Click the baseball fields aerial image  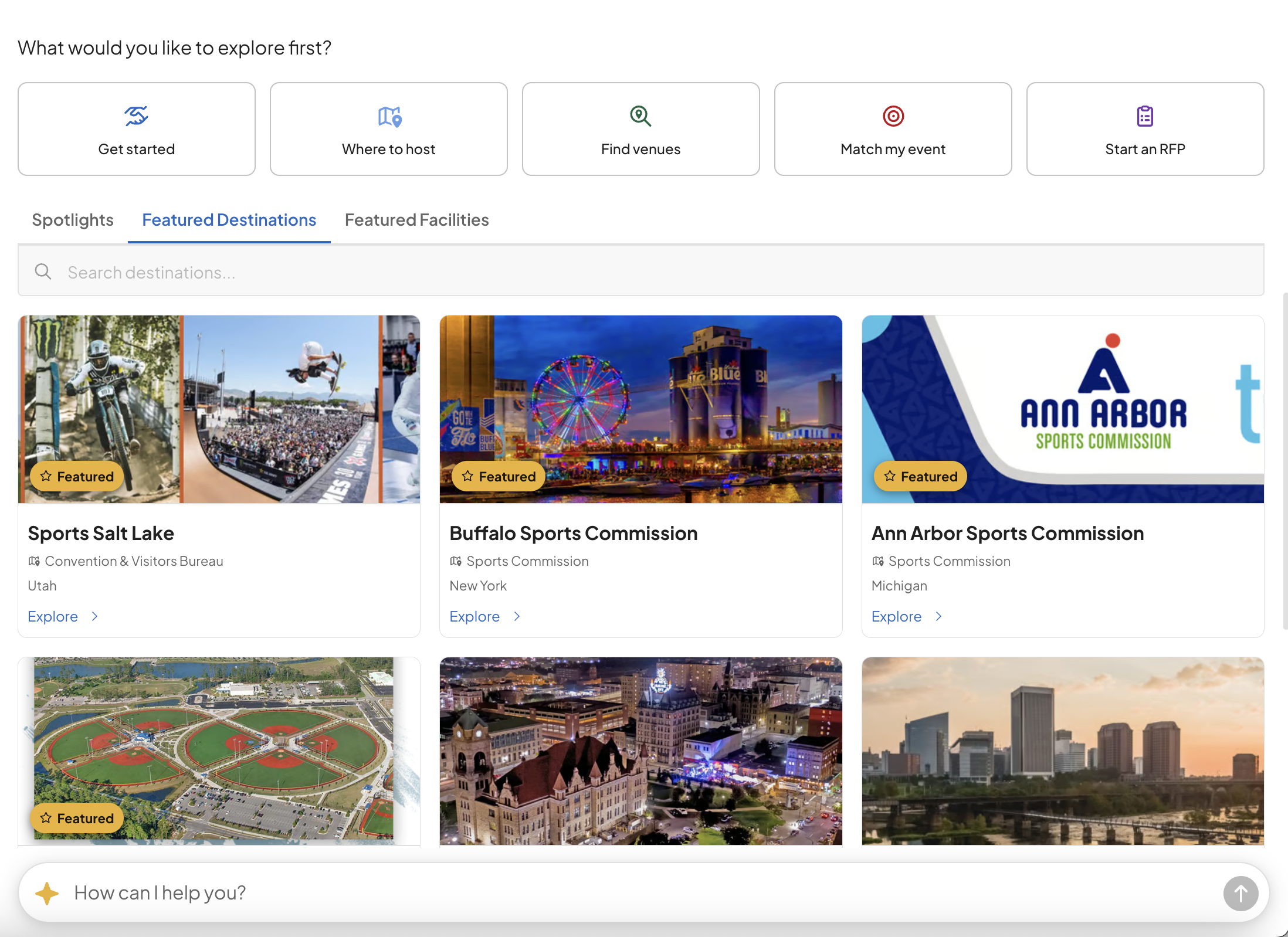(x=219, y=751)
